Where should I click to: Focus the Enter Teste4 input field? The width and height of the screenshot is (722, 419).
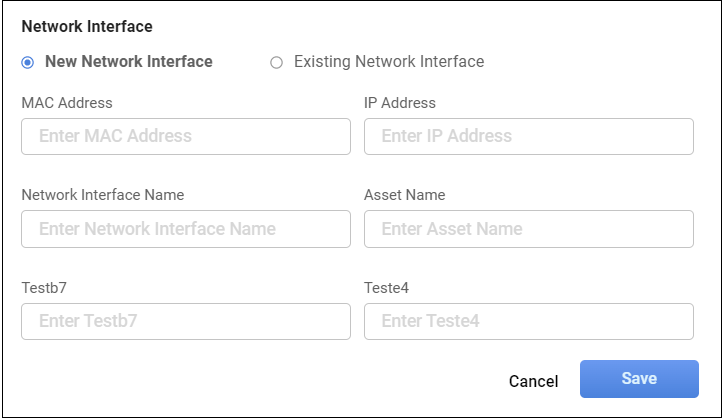(x=528, y=321)
